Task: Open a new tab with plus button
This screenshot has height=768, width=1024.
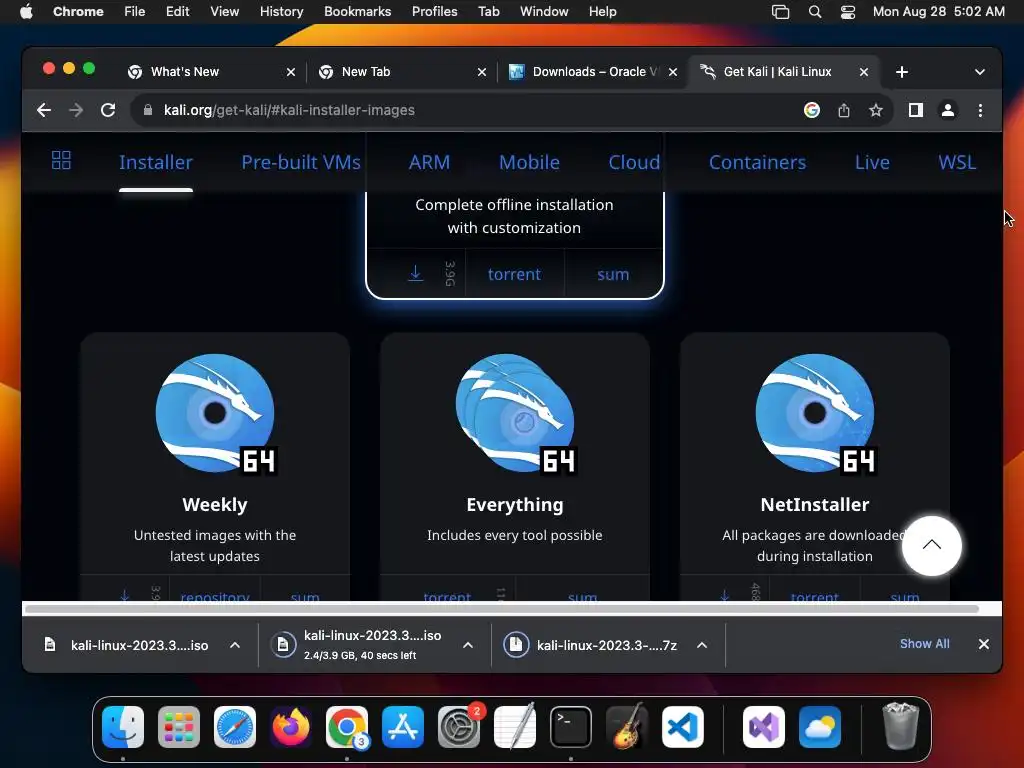Action: pos(902,72)
